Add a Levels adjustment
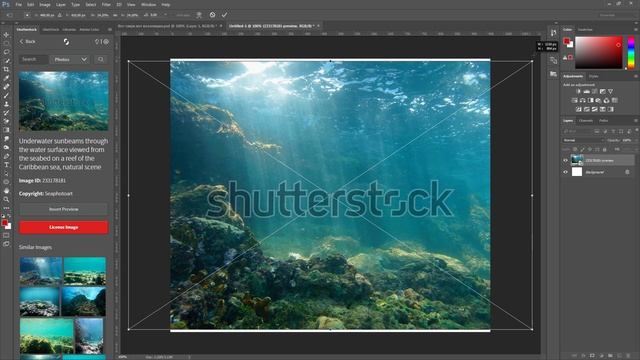Viewport: 640px width, 360px height. [587, 91]
